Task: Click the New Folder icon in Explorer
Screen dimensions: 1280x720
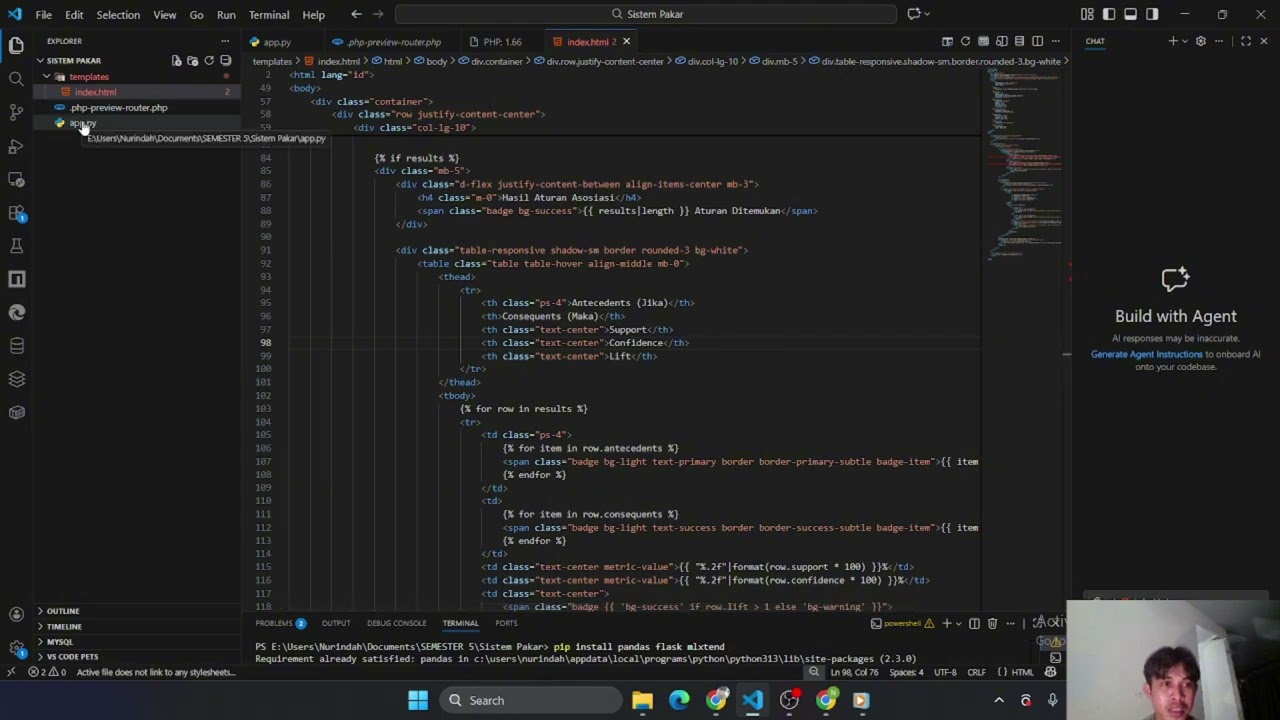Action: click(x=193, y=61)
